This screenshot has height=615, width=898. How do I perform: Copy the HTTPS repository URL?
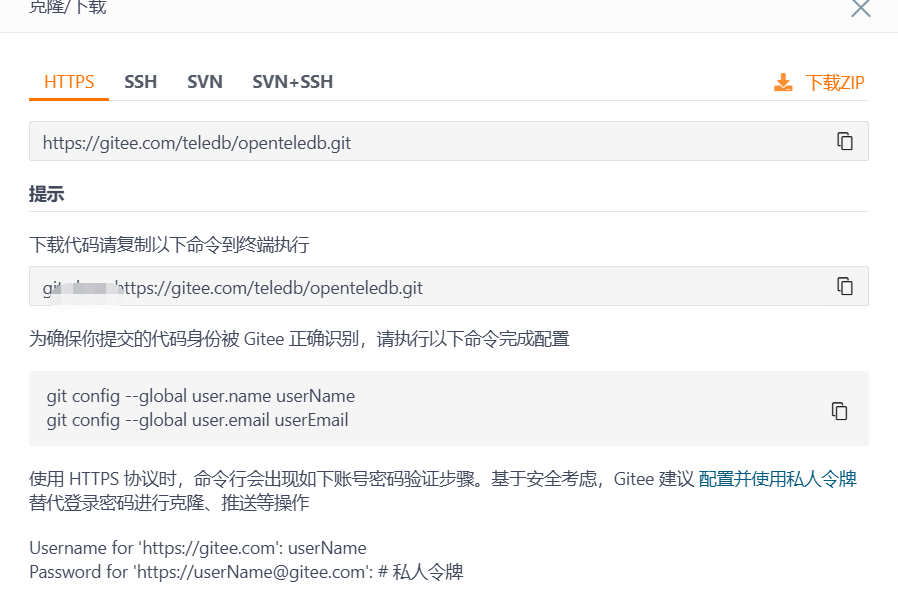pos(845,141)
